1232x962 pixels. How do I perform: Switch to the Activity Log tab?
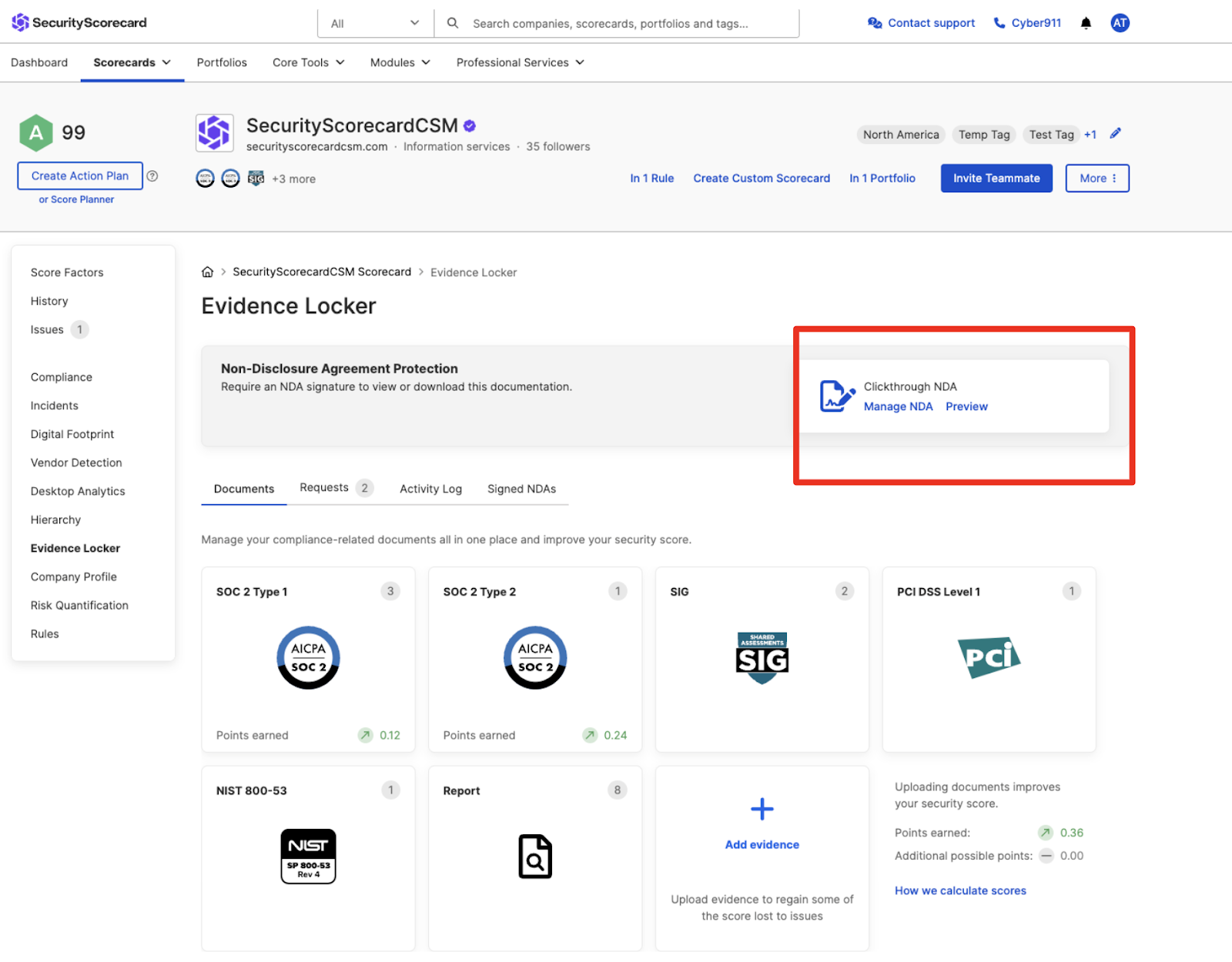pos(430,489)
